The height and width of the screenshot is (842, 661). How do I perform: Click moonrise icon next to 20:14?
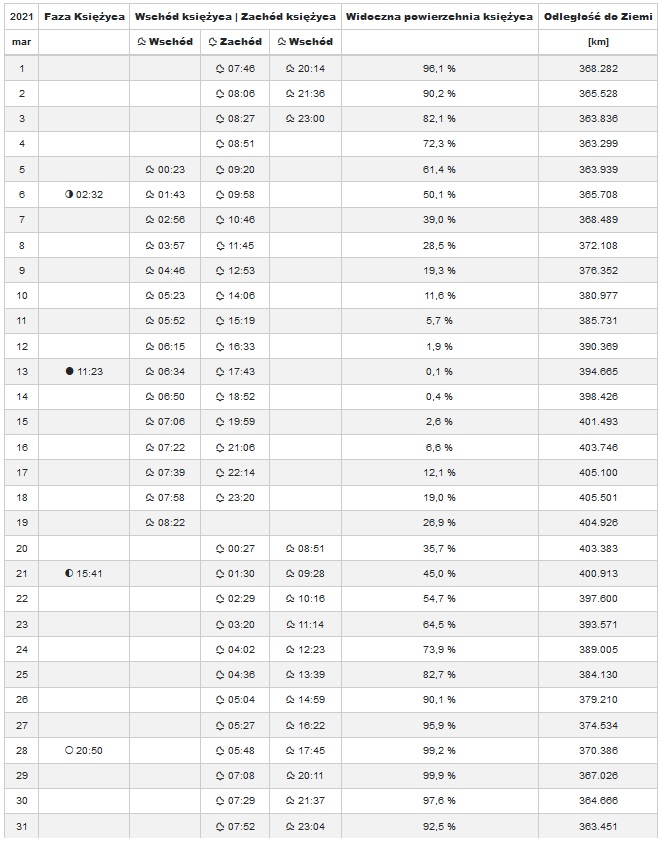(x=290, y=69)
